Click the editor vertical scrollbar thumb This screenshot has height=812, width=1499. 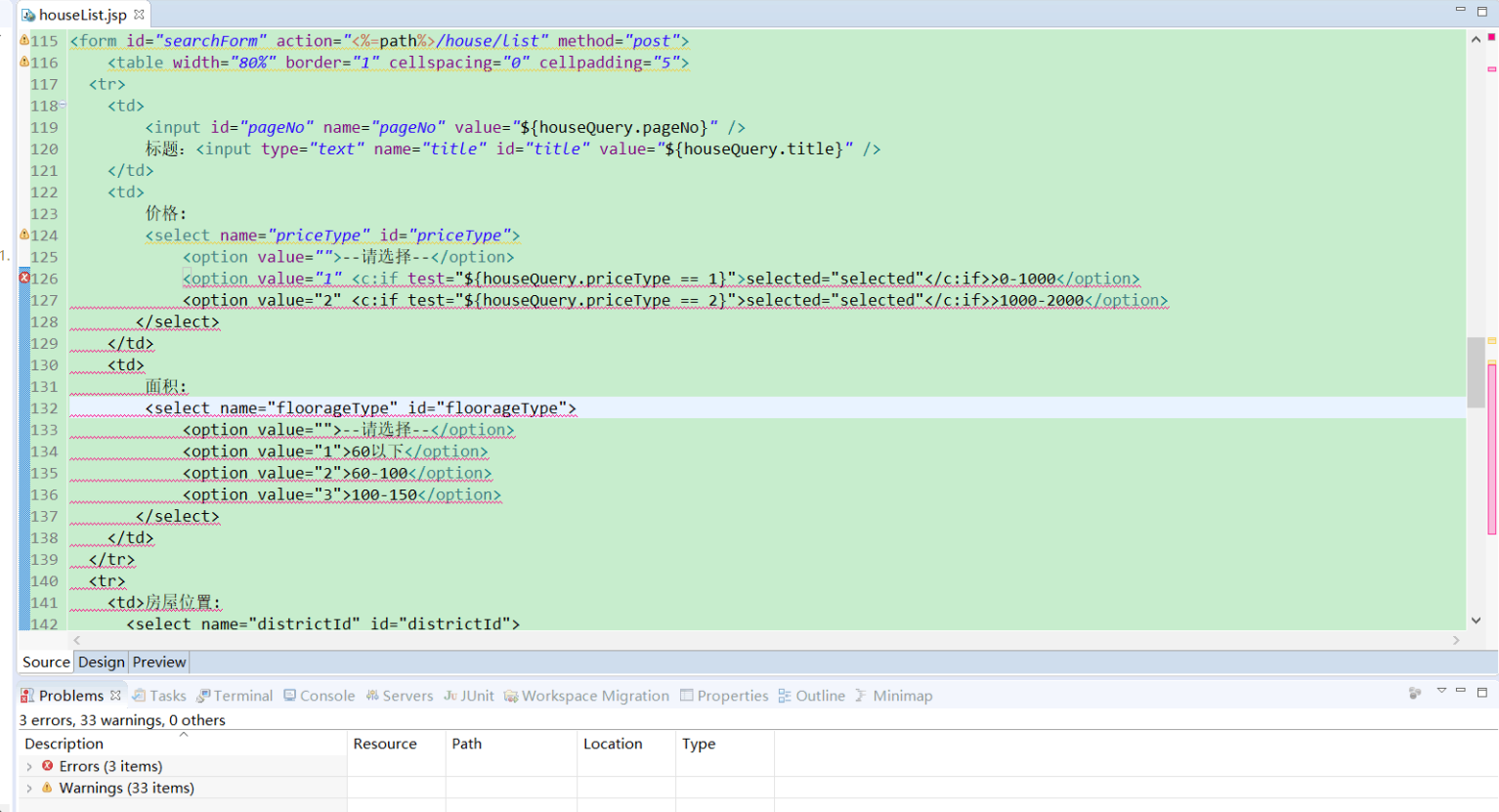1476,372
